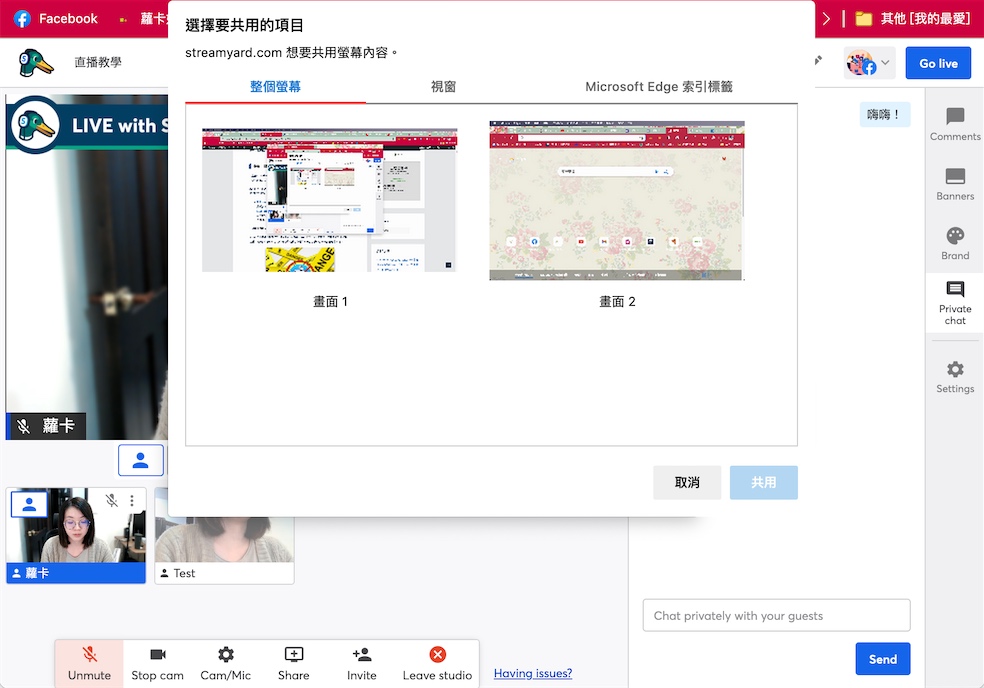The width and height of the screenshot is (984, 688).
Task: Click the Go live button
Action: 938,63
